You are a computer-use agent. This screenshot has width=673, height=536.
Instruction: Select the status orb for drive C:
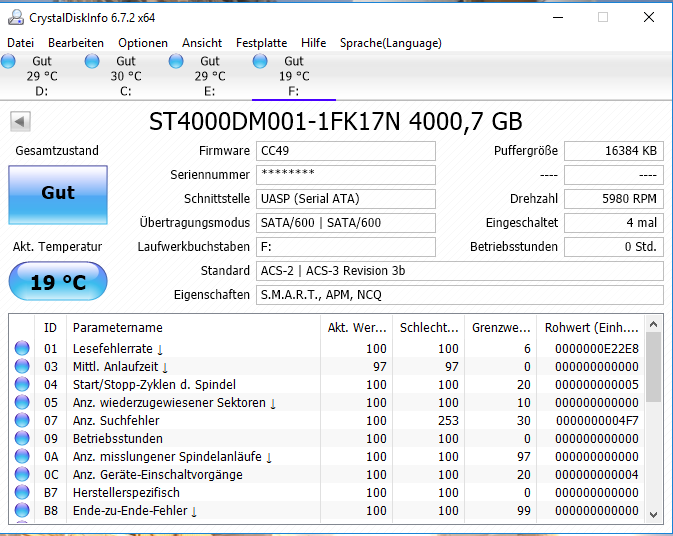(92, 61)
